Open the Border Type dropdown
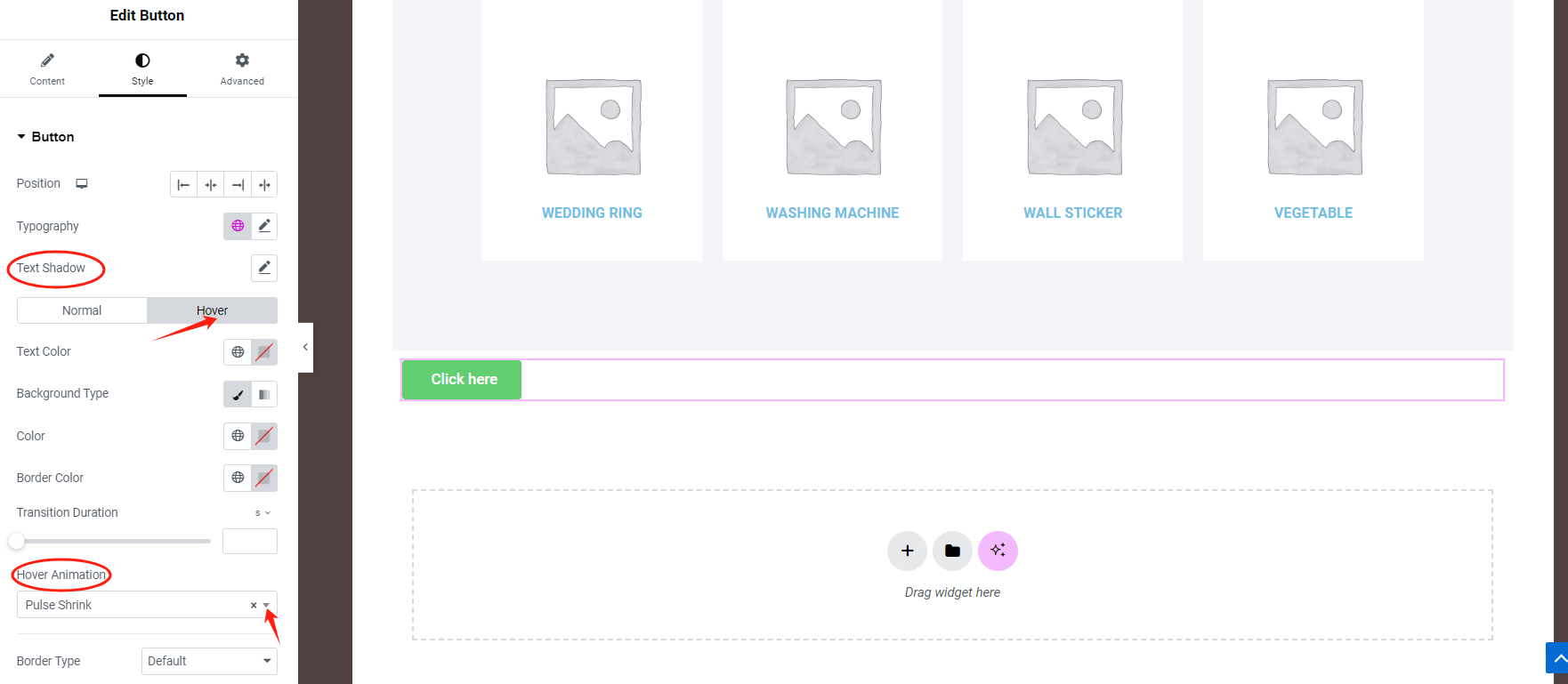 click(209, 661)
